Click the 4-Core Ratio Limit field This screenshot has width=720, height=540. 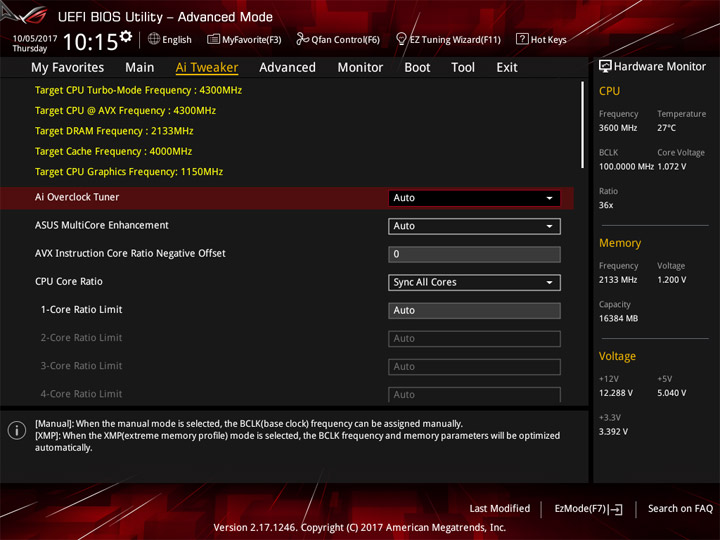coord(474,394)
